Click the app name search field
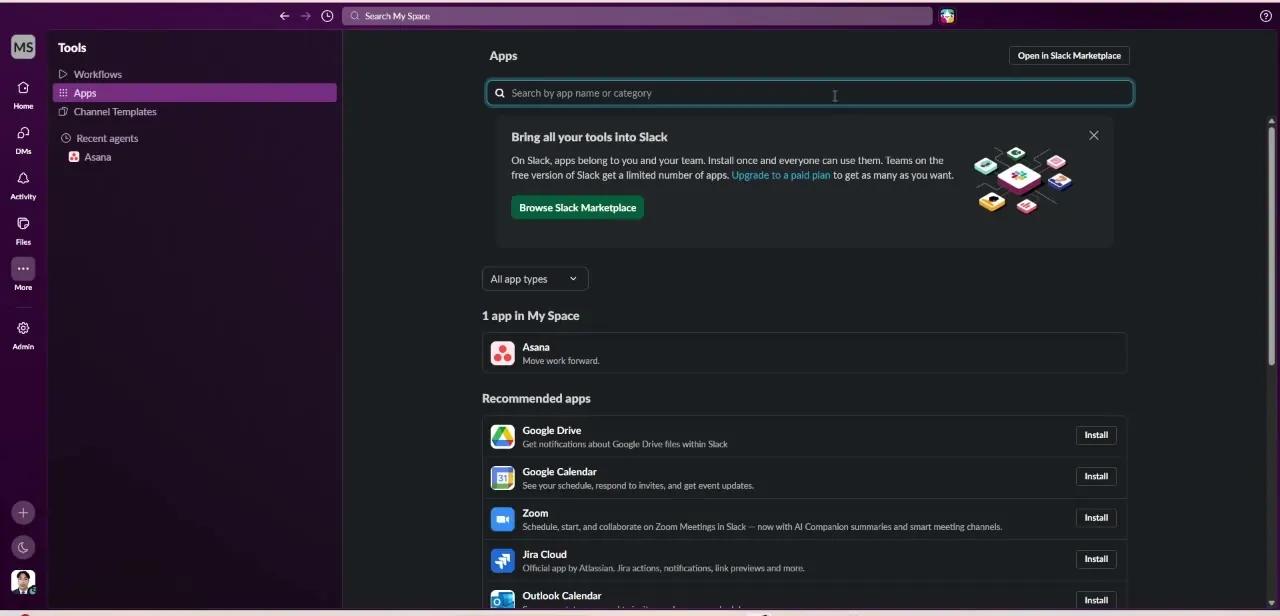1280x616 pixels. [x=809, y=93]
